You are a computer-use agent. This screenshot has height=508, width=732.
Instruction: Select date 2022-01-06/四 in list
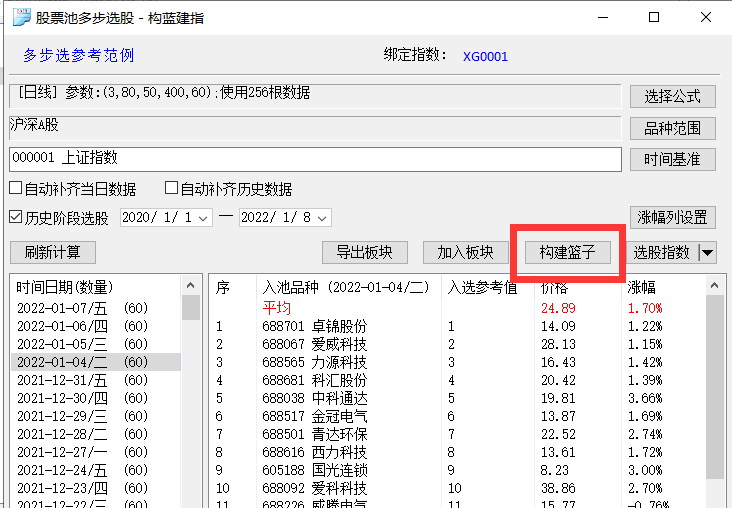[x=96, y=326]
